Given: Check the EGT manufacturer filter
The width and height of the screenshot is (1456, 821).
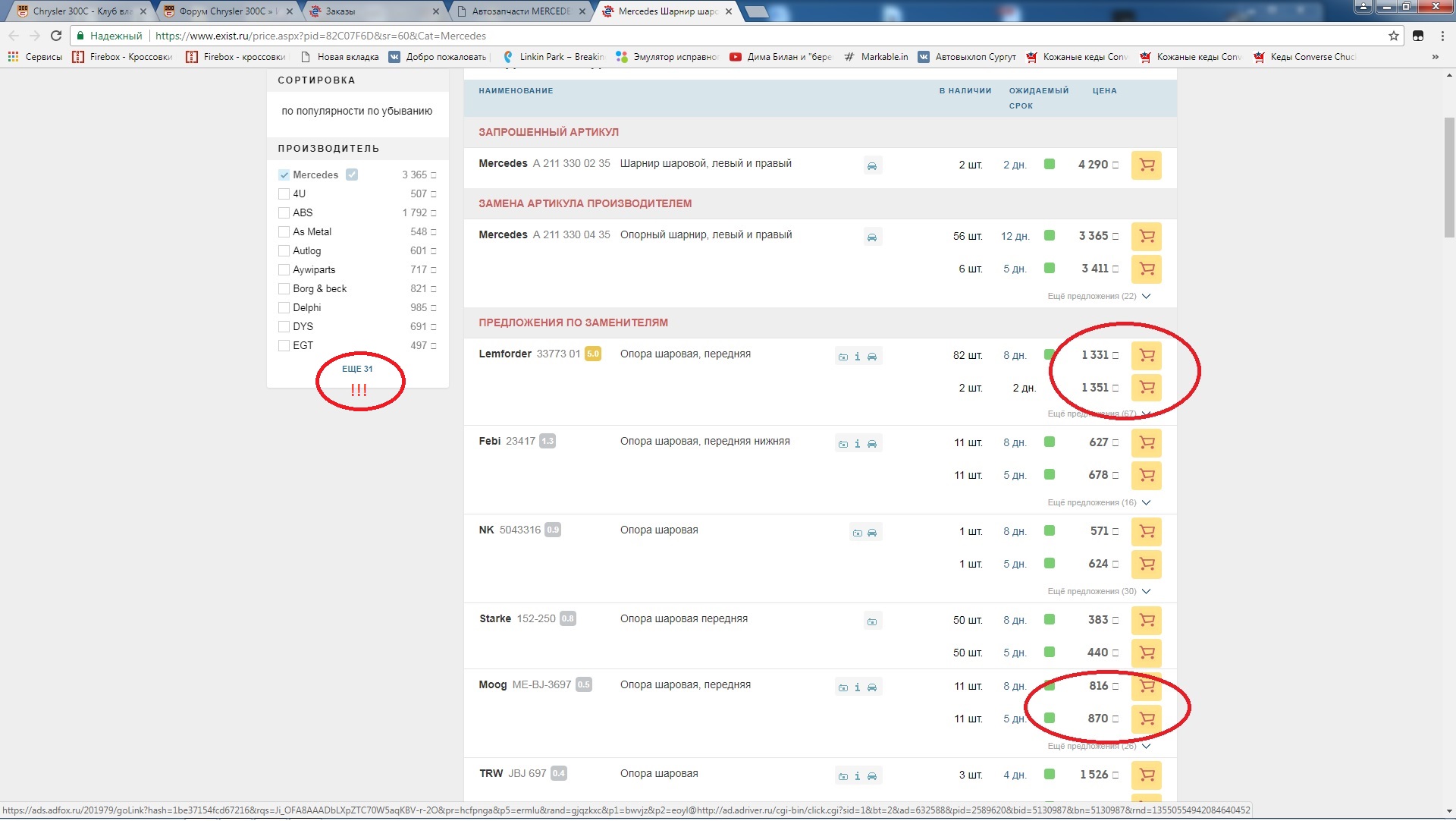Looking at the screenshot, I should click(x=284, y=345).
